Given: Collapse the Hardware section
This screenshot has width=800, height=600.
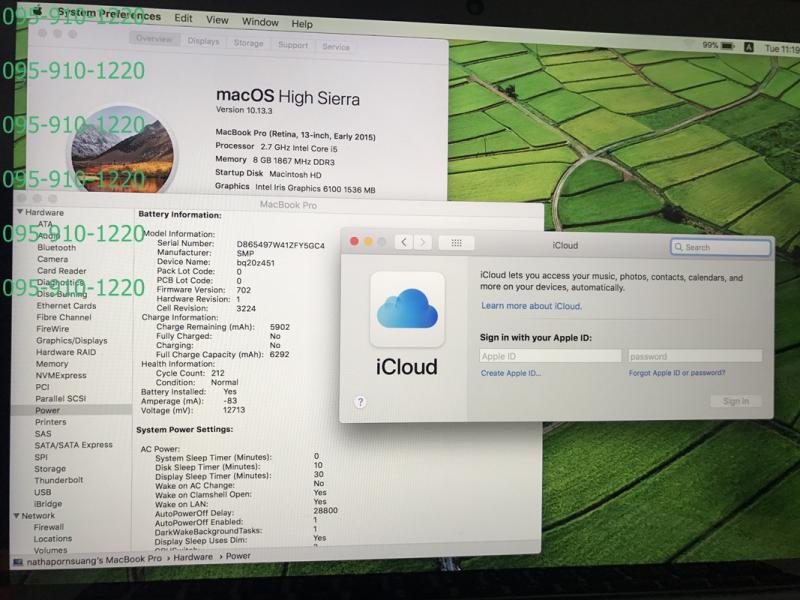Looking at the screenshot, I should [x=20, y=212].
